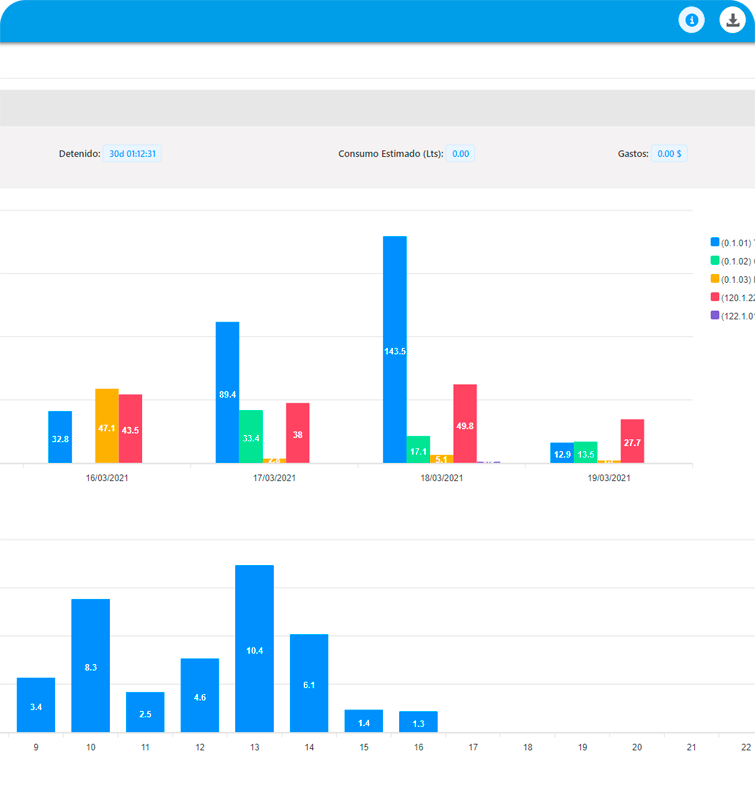The width and height of the screenshot is (755, 788).
Task: Click the 1.3 bar at hour 16
Action: coord(418,721)
